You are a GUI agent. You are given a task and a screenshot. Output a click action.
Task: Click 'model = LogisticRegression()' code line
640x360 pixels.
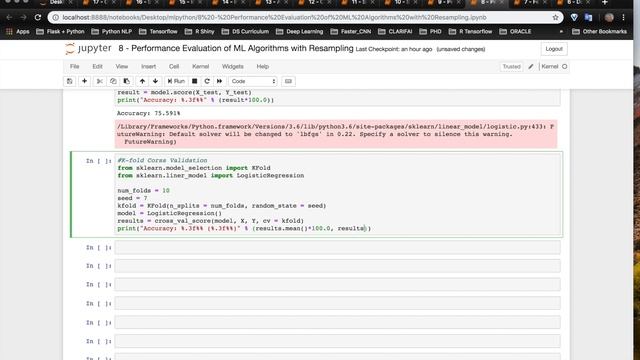tap(169, 213)
